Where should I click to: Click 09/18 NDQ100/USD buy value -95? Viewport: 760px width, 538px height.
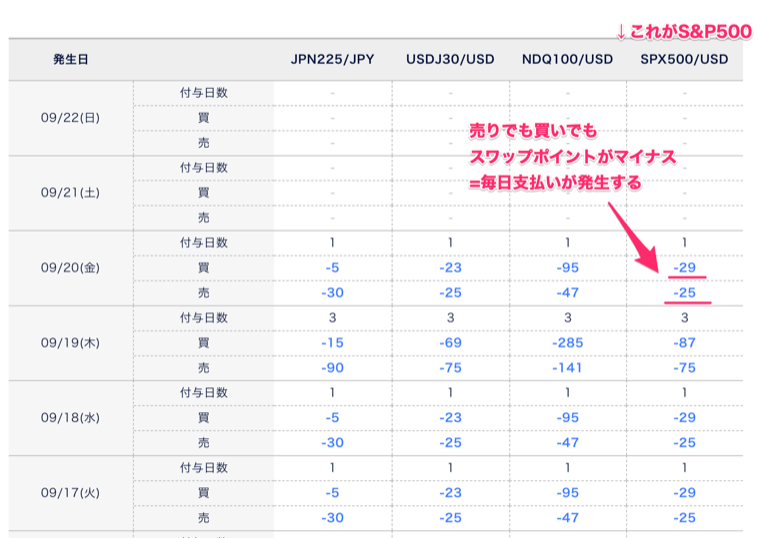(x=568, y=418)
